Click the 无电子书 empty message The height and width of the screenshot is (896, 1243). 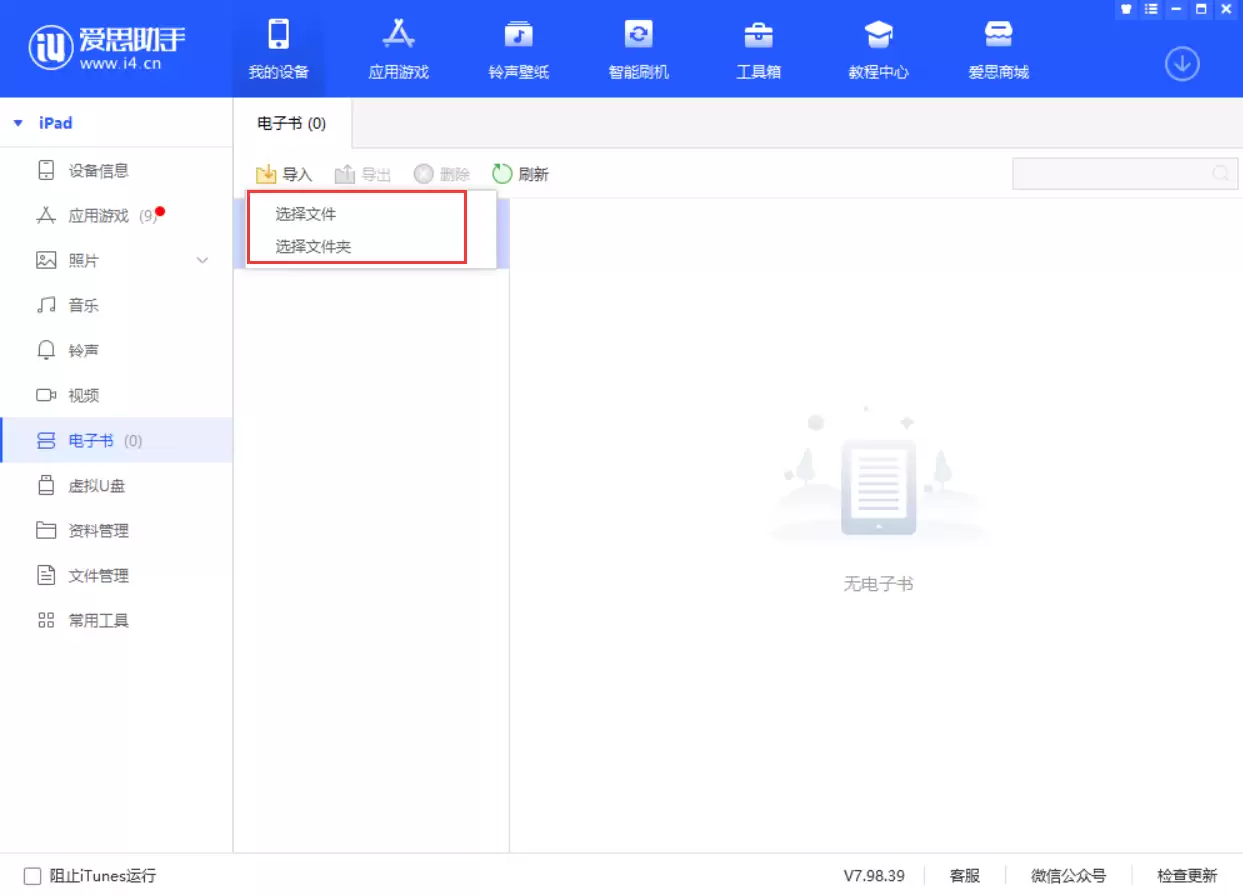coord(879,584)
